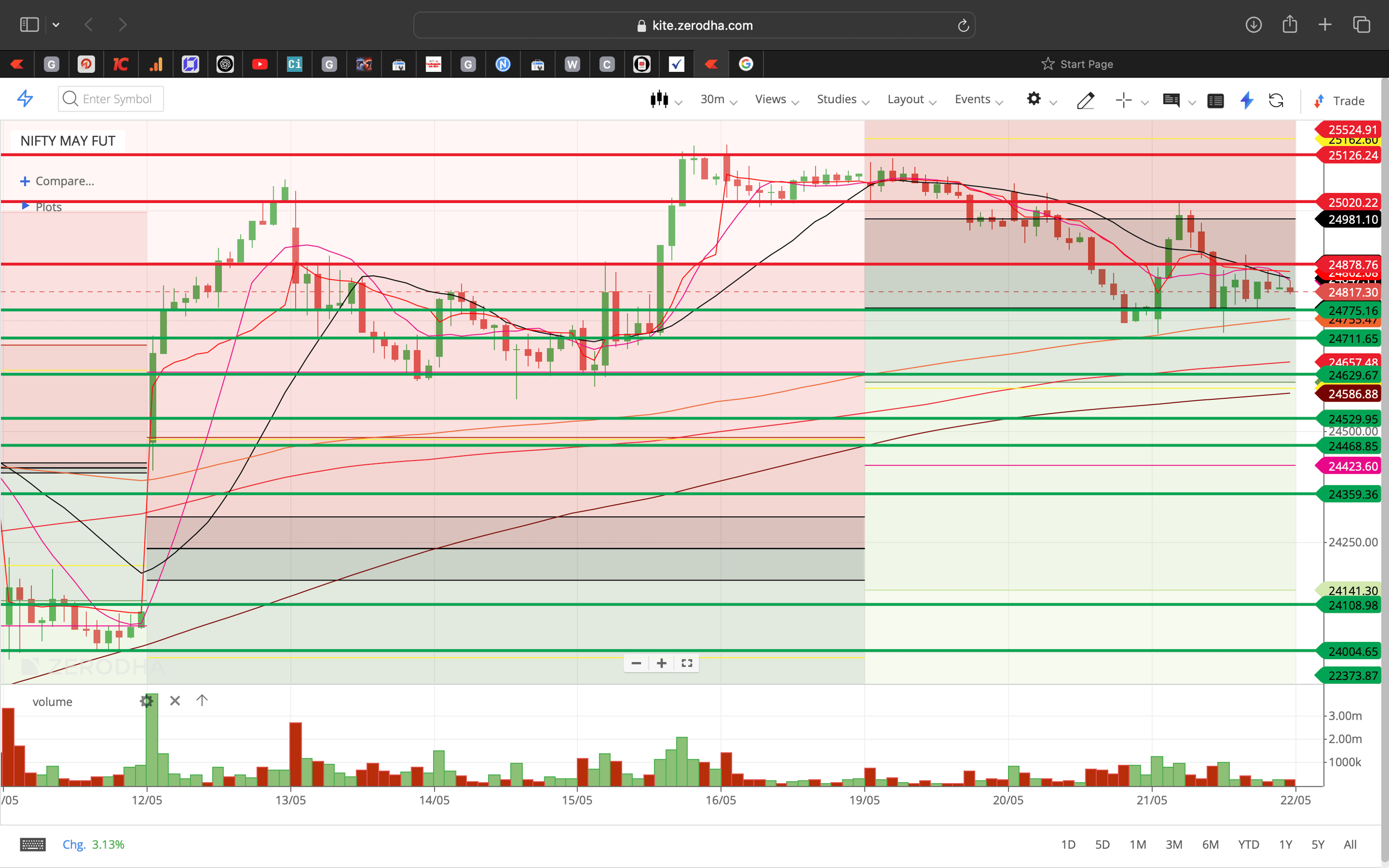The height and width of the screenshot is (868, 1389).
Task: Refresh the chart with reload icon
Action: pyautogui.click(x=1277, y=101)
